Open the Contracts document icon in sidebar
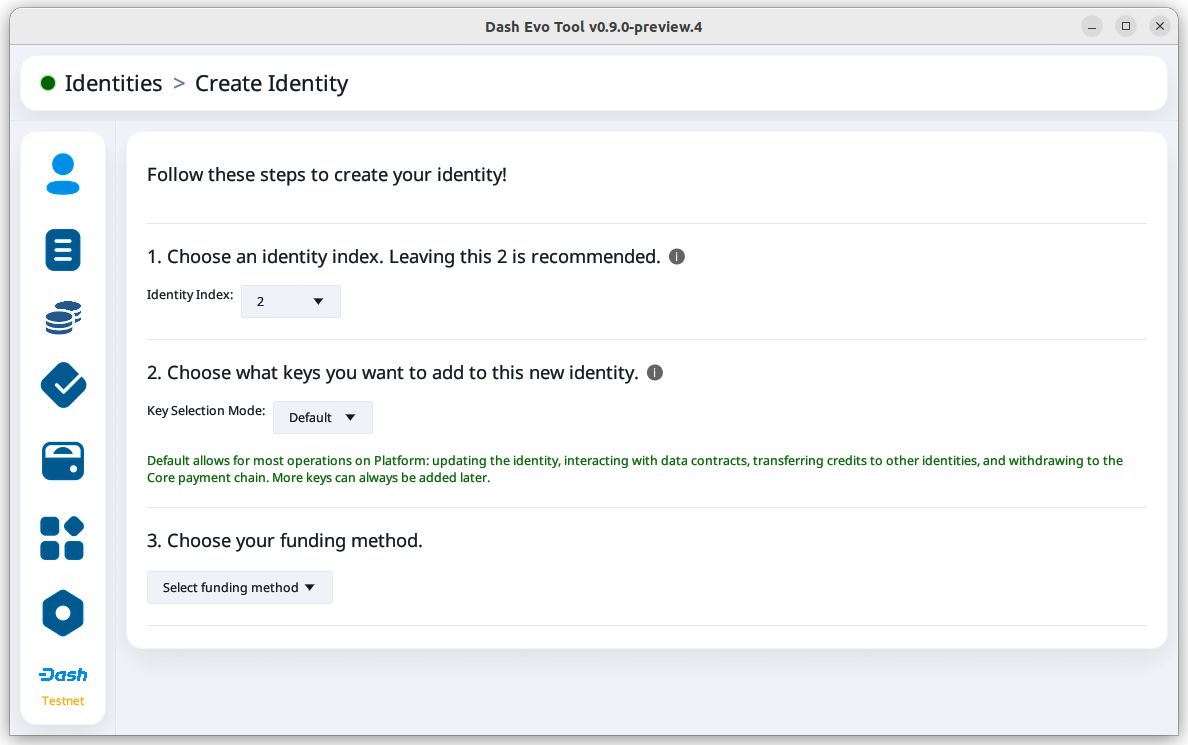The image size is (1188, 745). [x=63, y=250]
